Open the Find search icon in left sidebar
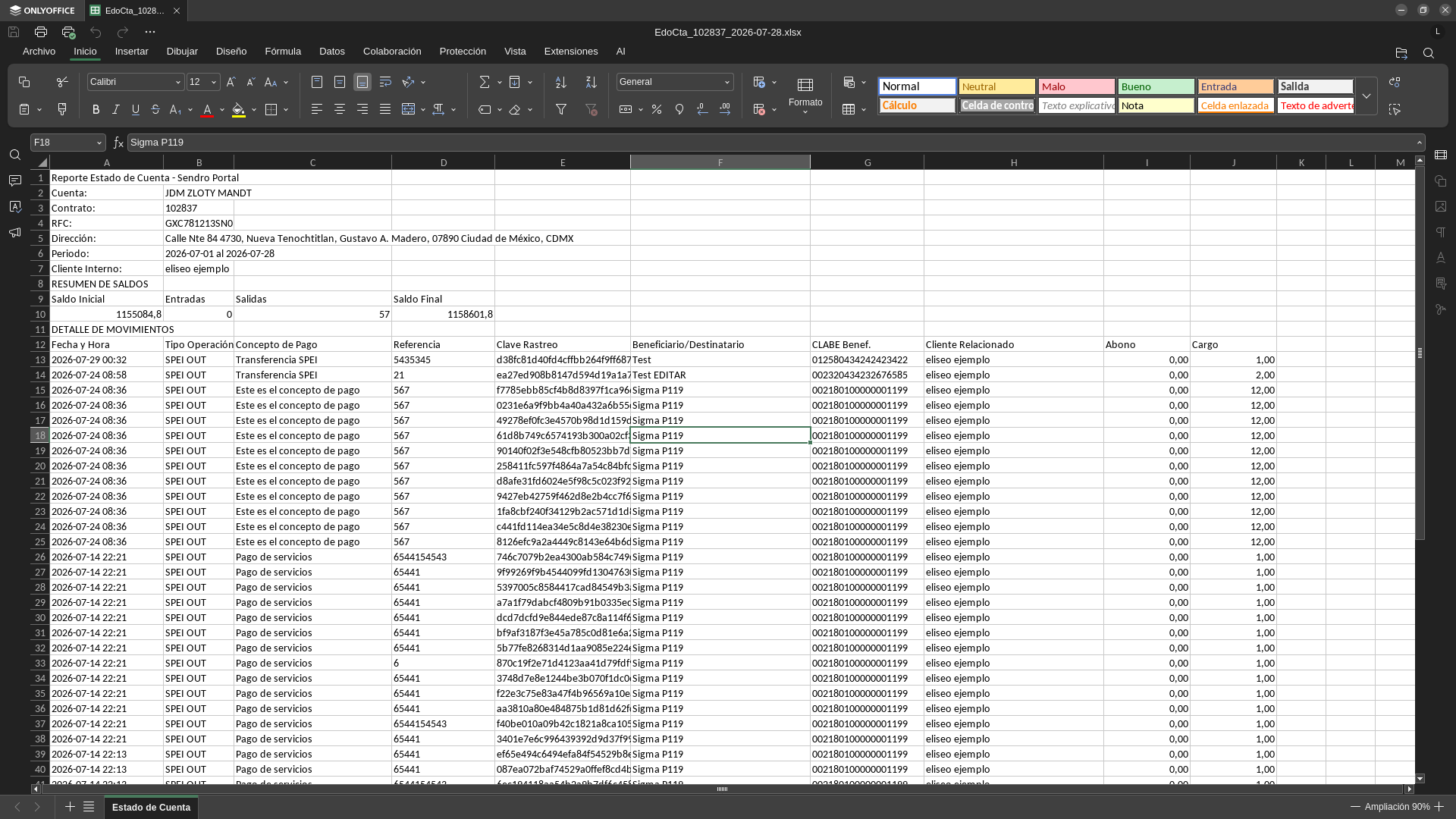 [15, 155]
